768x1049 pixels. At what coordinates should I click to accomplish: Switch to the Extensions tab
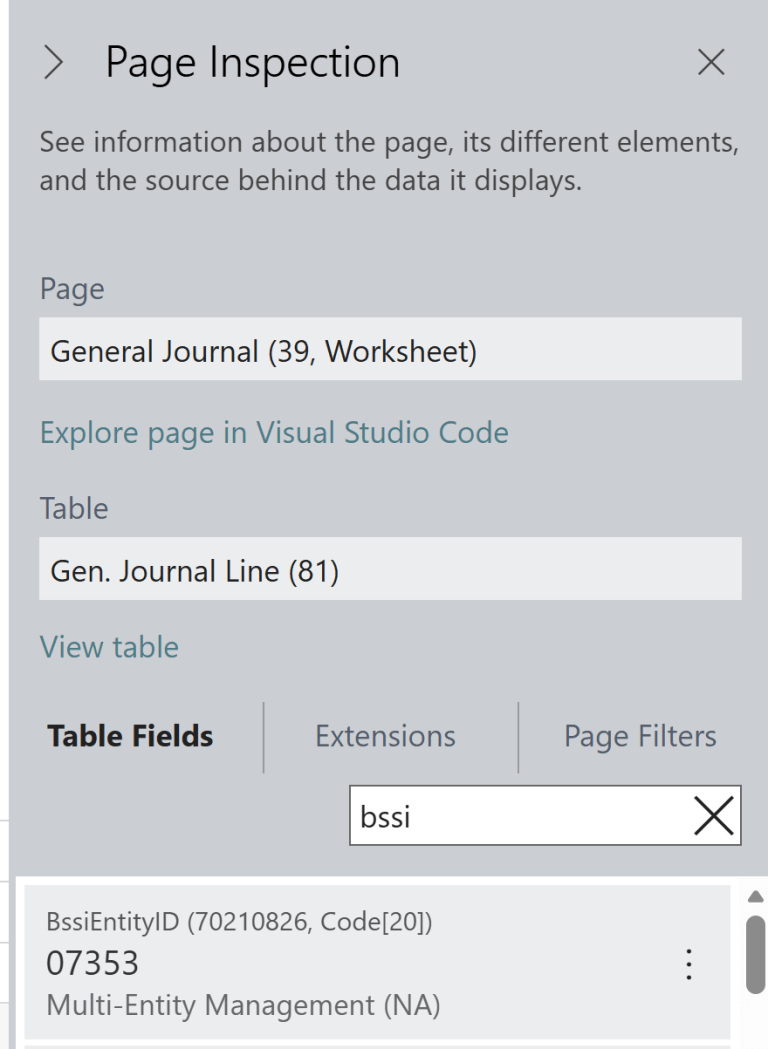tap(385, 736)
